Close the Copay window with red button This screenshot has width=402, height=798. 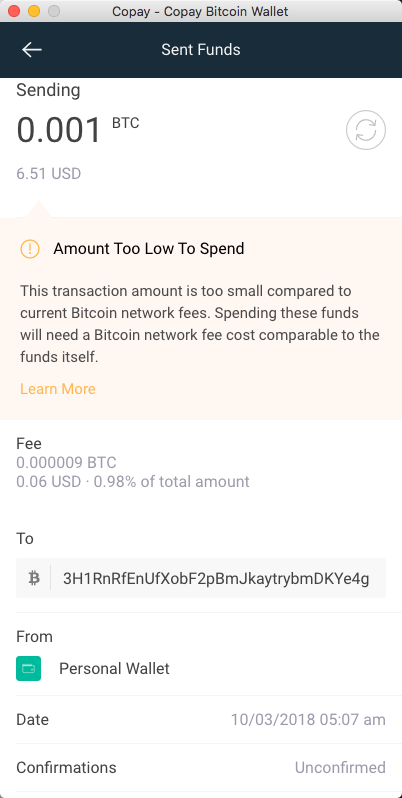pos(14,11)
